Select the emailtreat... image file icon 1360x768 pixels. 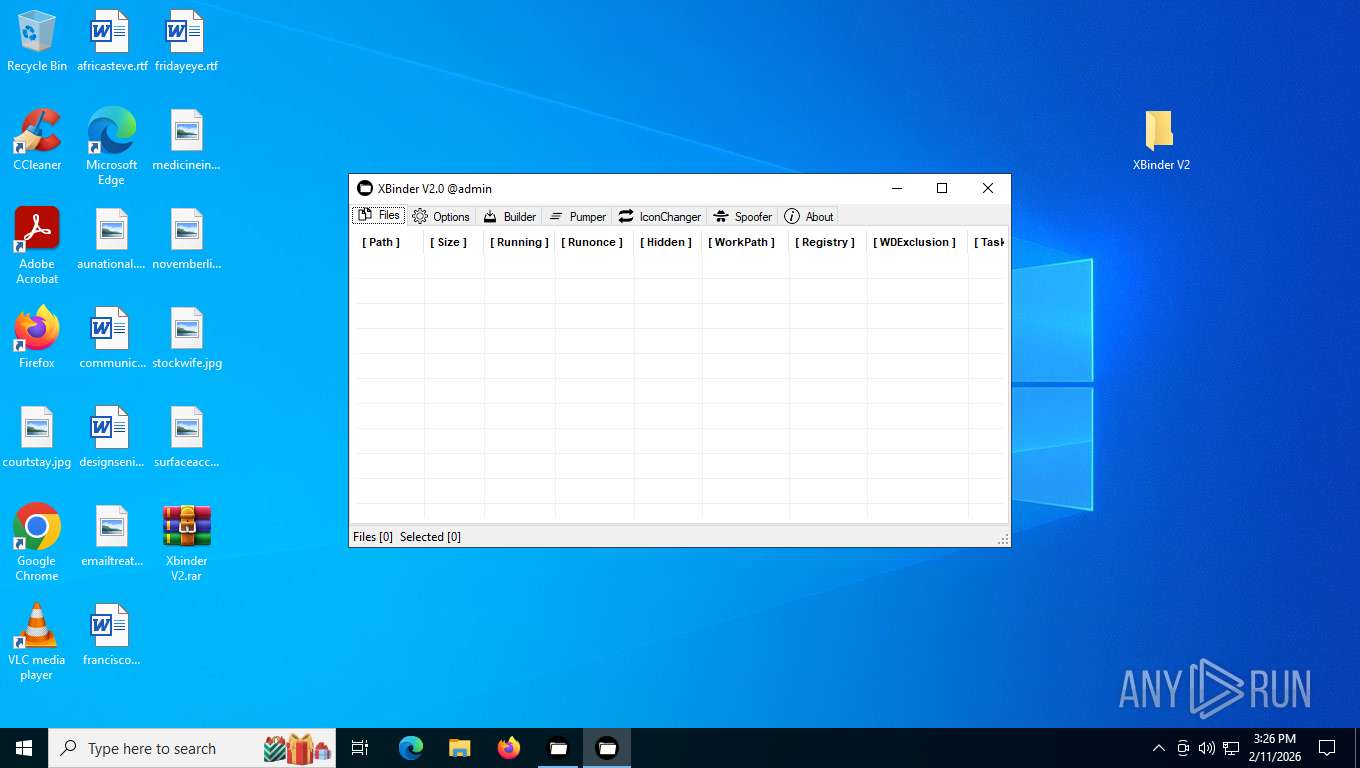pyautogui.click(x=112, y=536)
